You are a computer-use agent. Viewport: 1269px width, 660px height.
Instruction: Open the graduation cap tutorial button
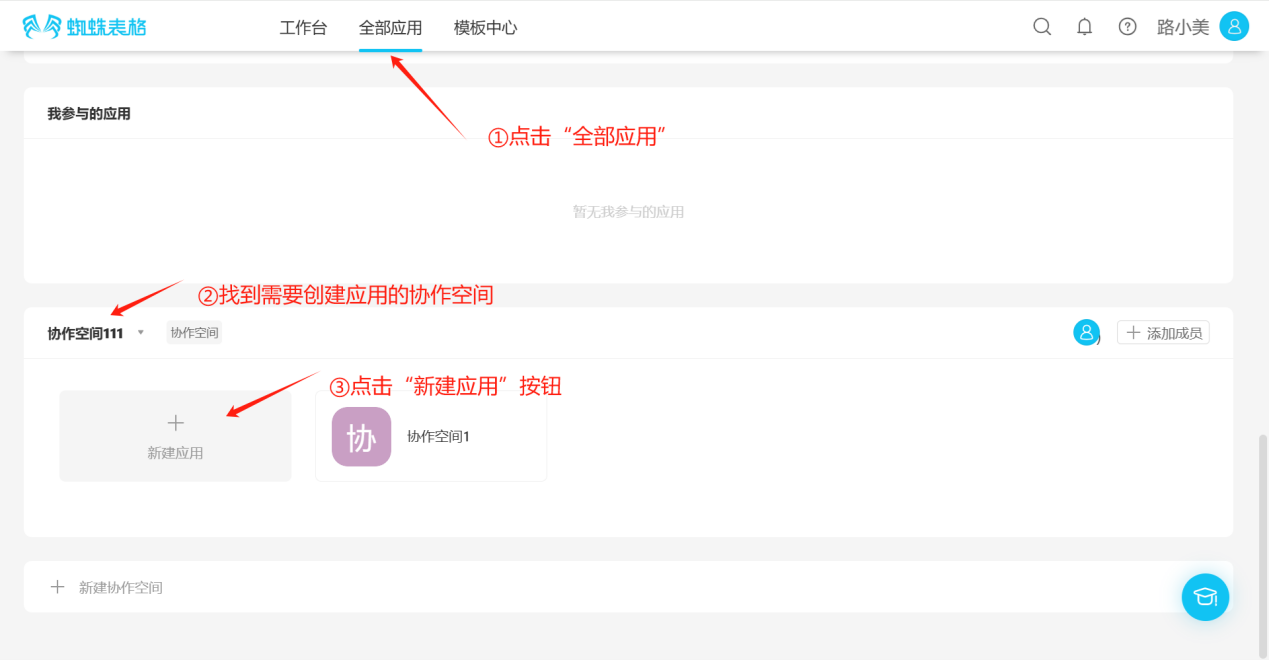tap(1205, 597)
